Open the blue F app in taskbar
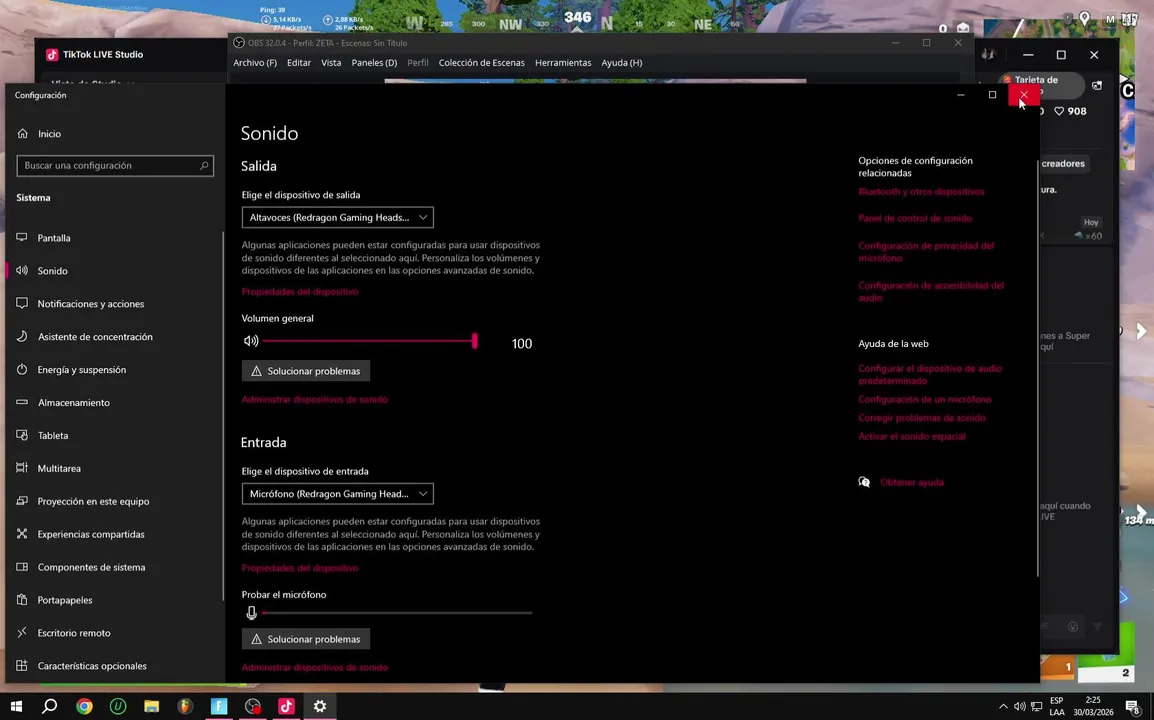 point(219,706)
